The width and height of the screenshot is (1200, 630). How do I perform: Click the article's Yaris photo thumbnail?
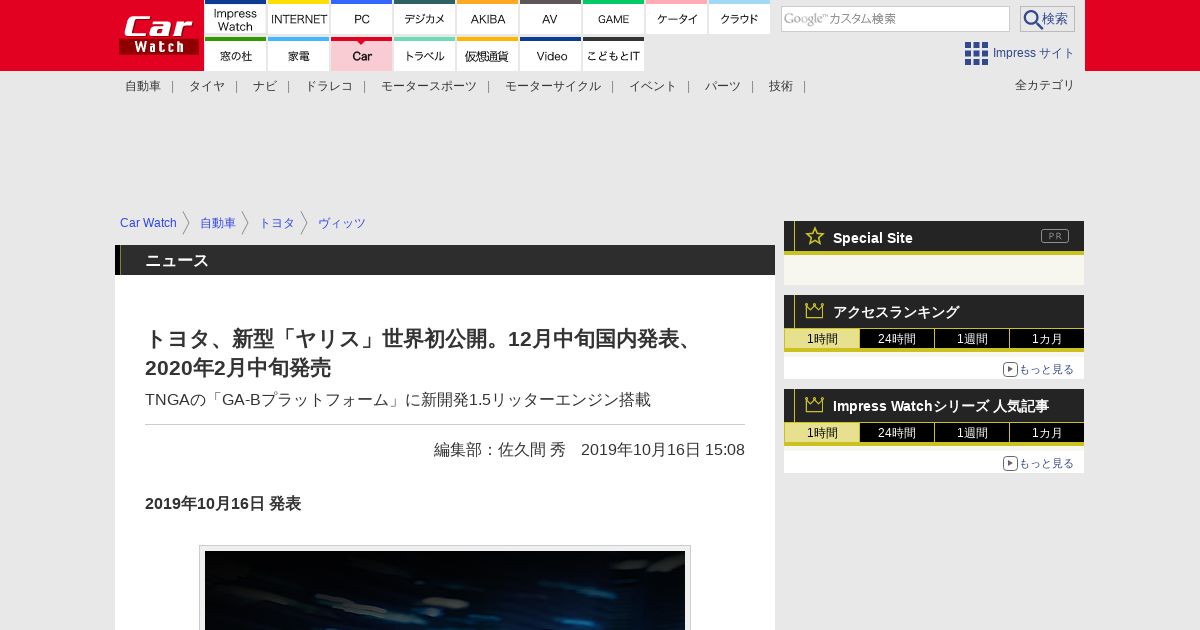tap(445, 590)
